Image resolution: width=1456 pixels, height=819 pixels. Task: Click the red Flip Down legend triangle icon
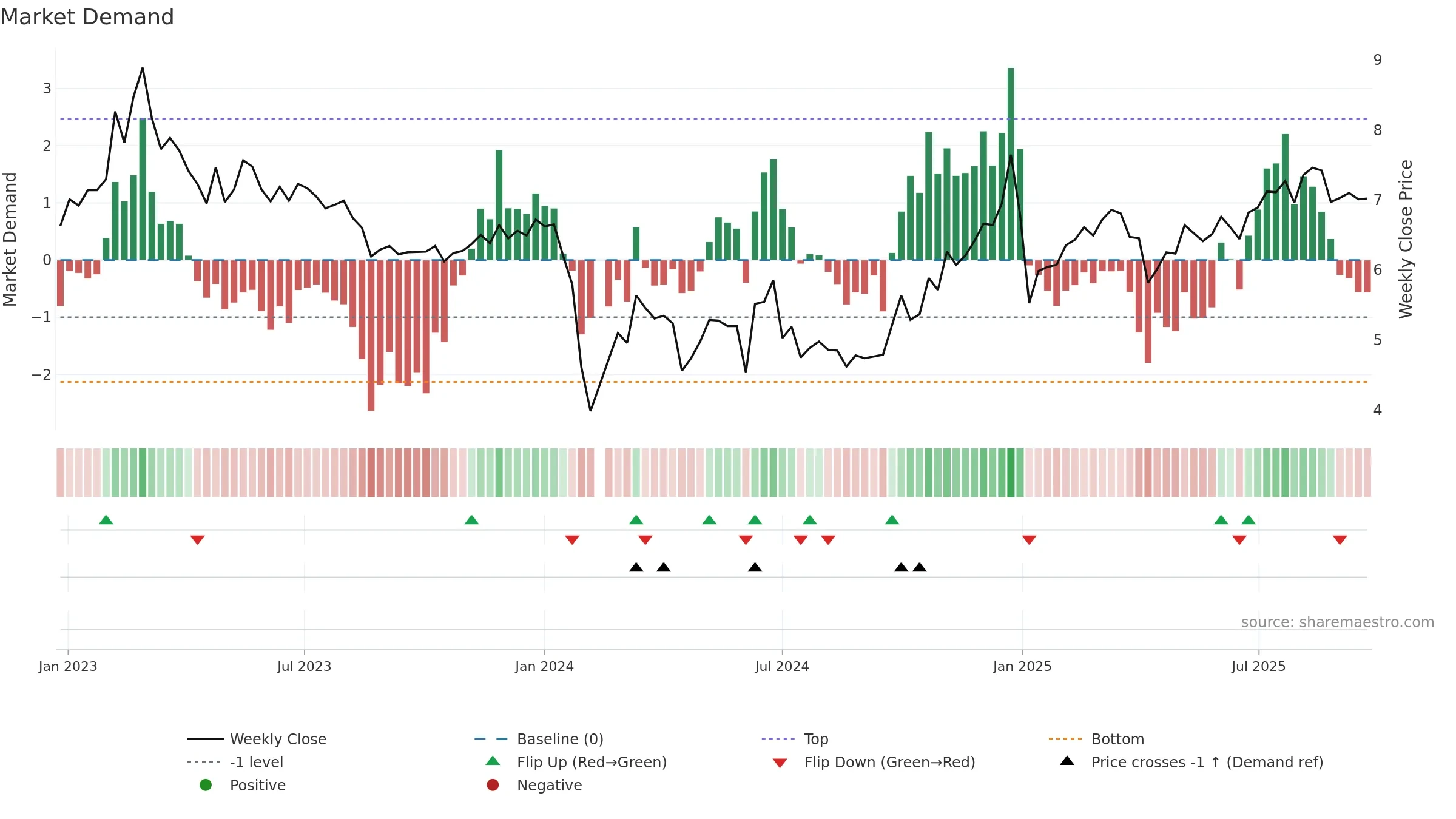[x=780, y=763]
